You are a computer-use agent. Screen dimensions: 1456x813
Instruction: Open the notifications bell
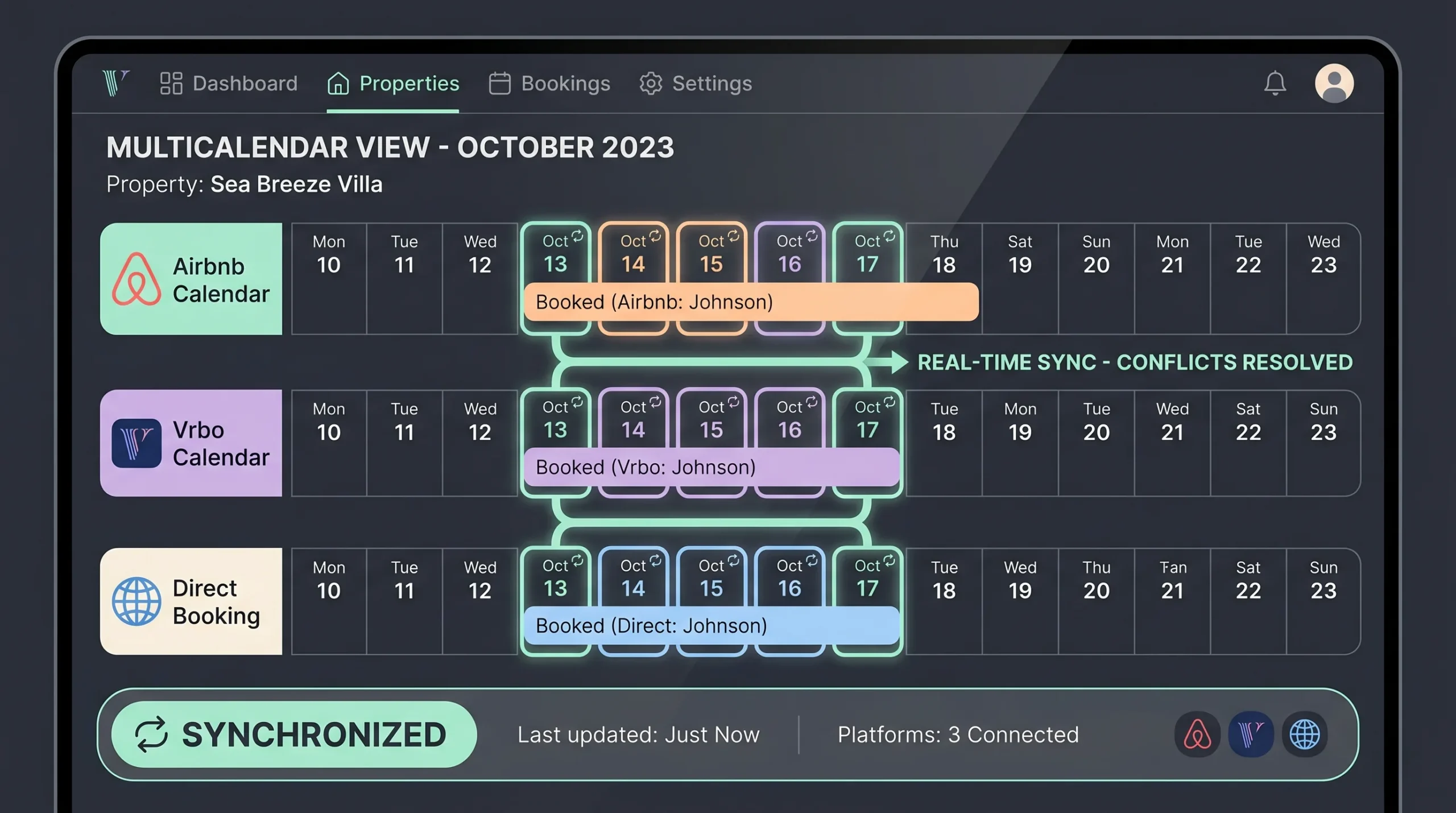coord(1275,84)
